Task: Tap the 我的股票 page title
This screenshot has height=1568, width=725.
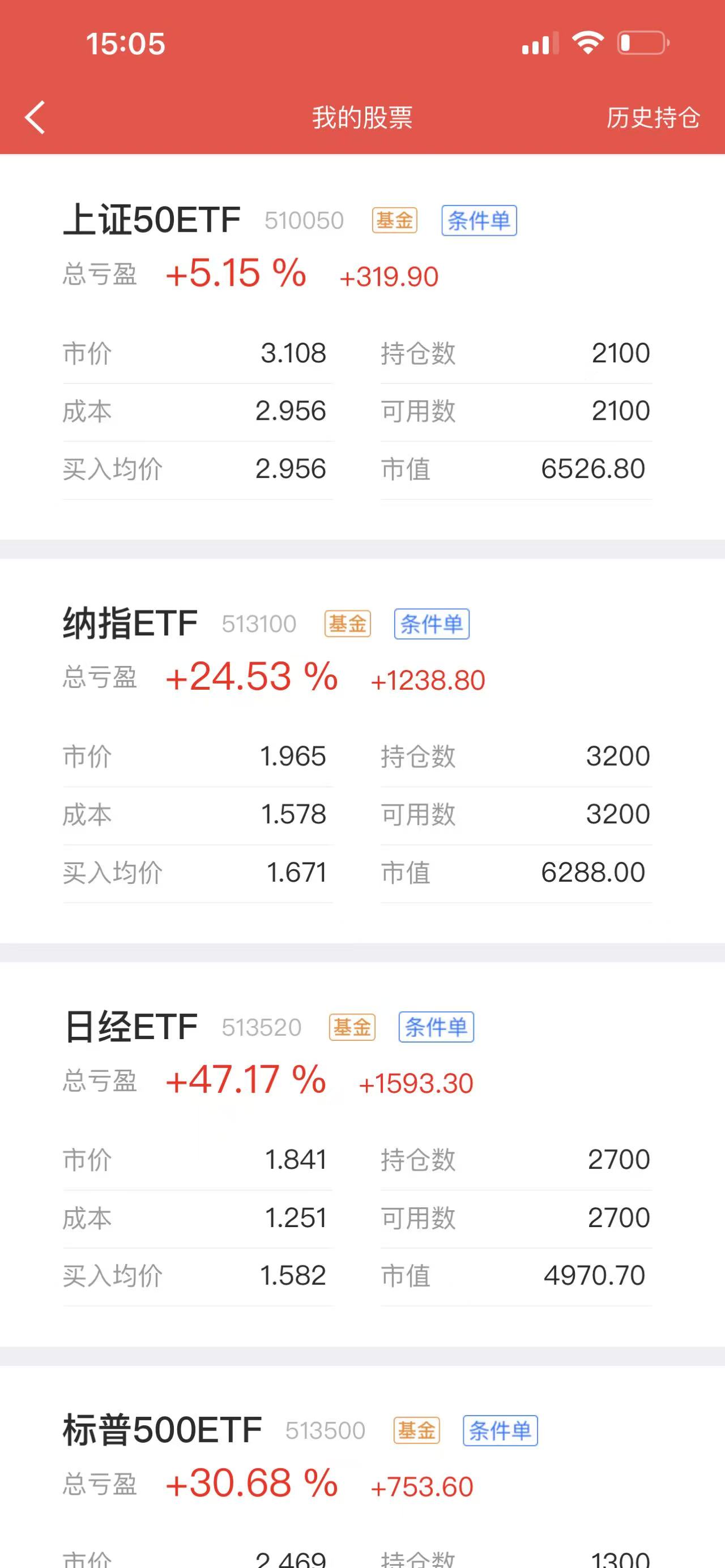Action: pos(362,117)
